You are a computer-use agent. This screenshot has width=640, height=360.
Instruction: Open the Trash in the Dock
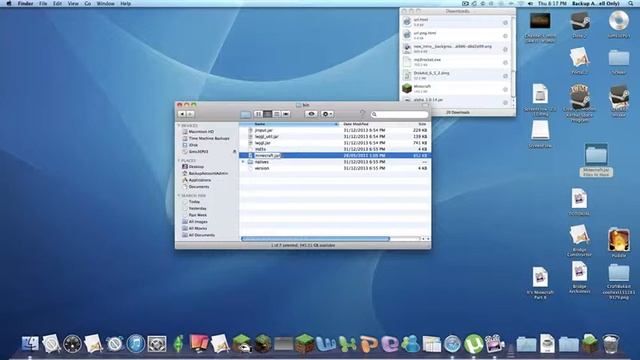pos(611,344)
